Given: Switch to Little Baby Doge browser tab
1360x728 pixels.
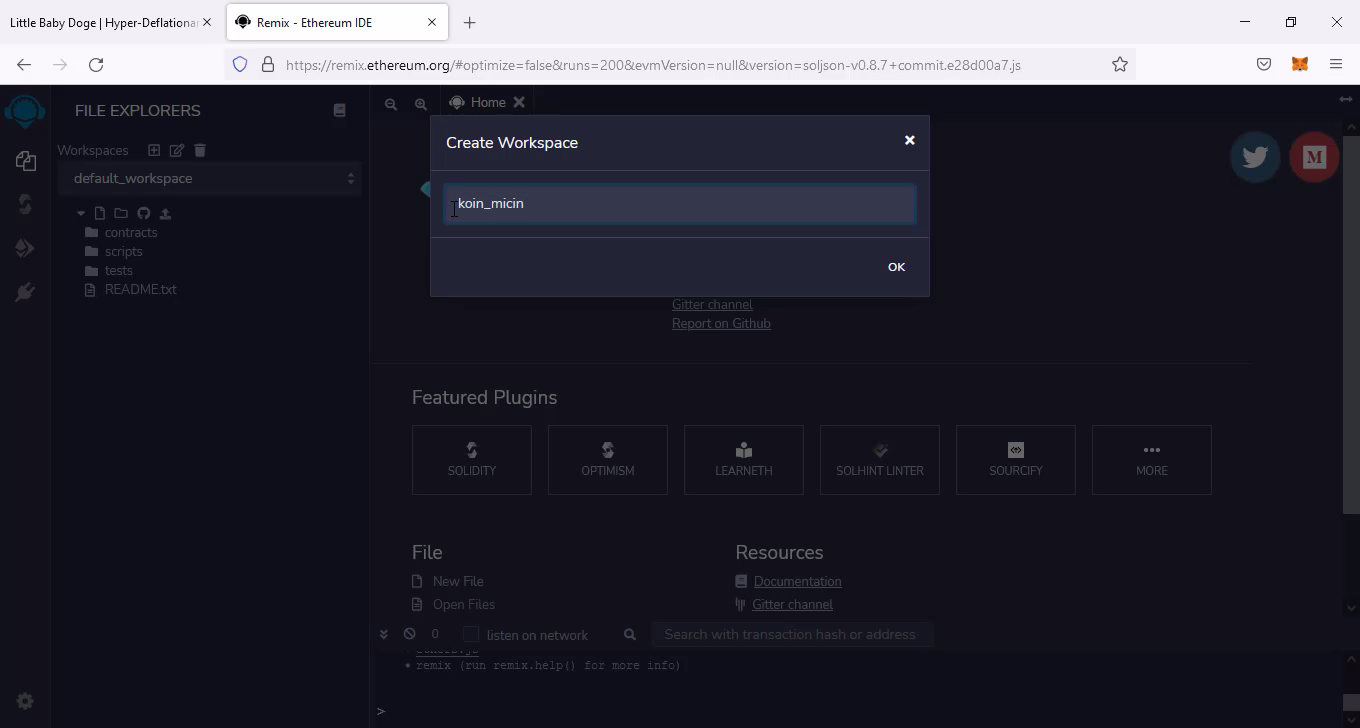Looking at the screenshot, I should 103,22.
